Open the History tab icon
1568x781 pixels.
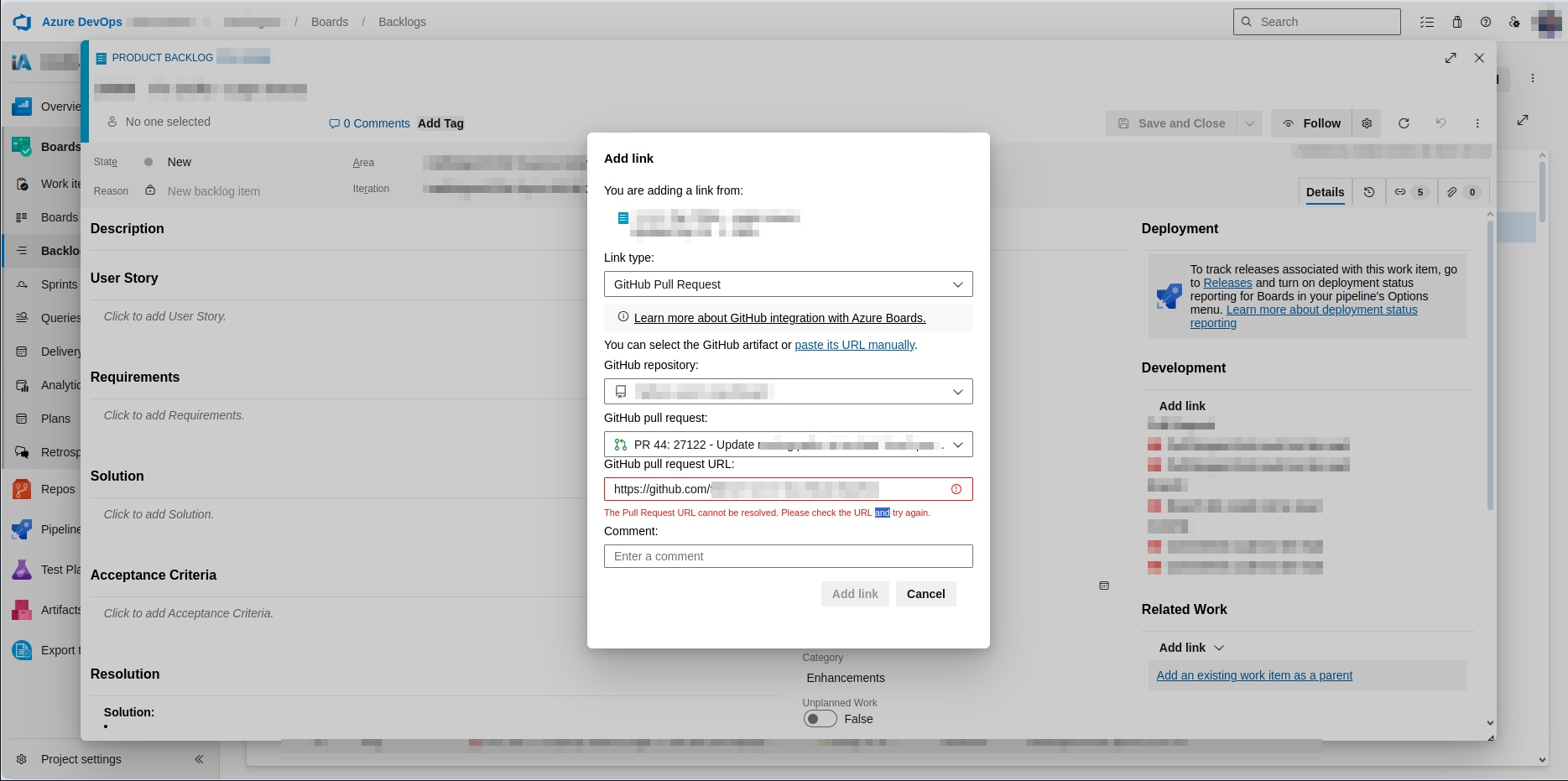(1369, 192)
